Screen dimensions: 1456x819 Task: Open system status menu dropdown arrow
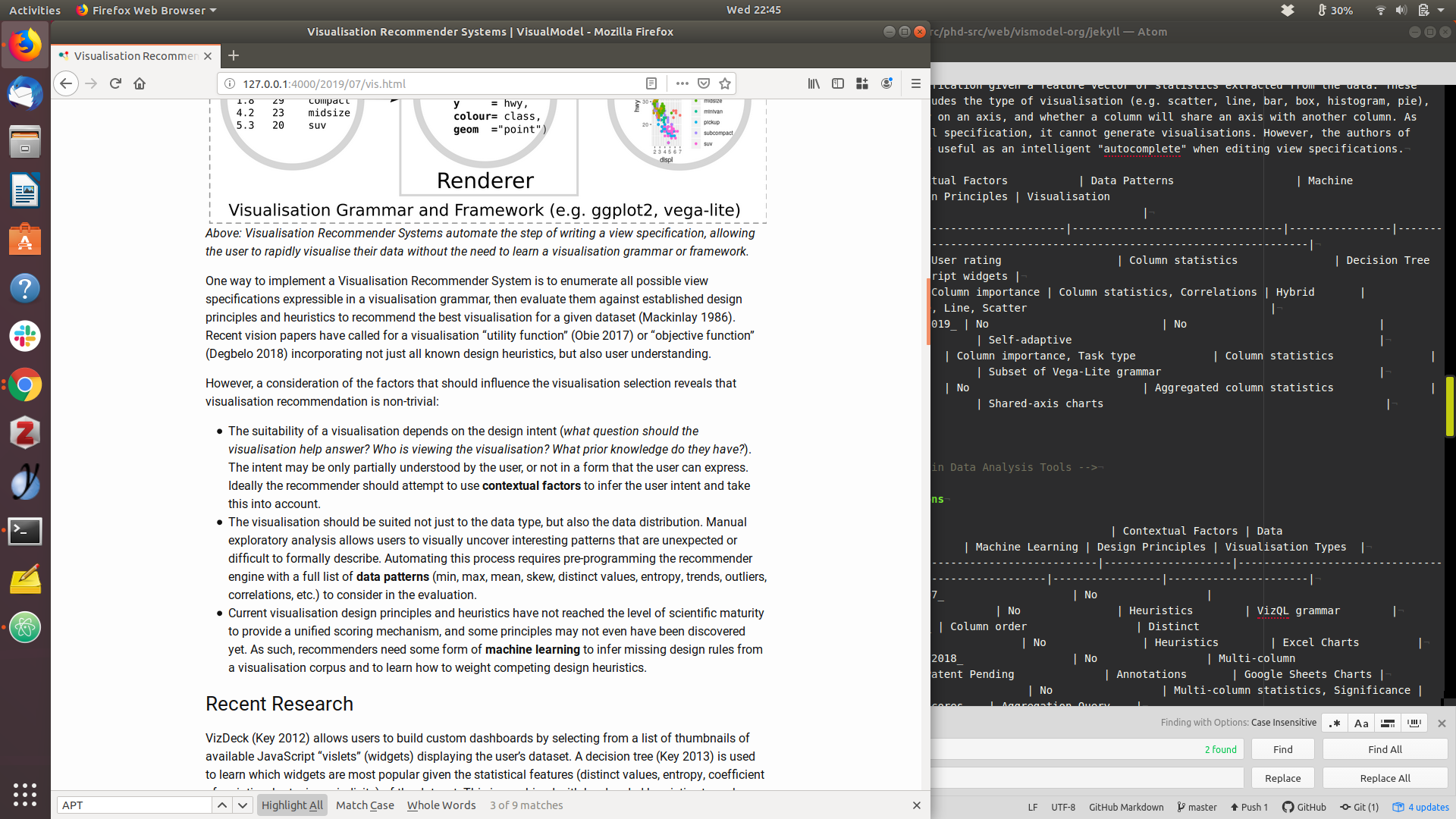[1441, 10]
